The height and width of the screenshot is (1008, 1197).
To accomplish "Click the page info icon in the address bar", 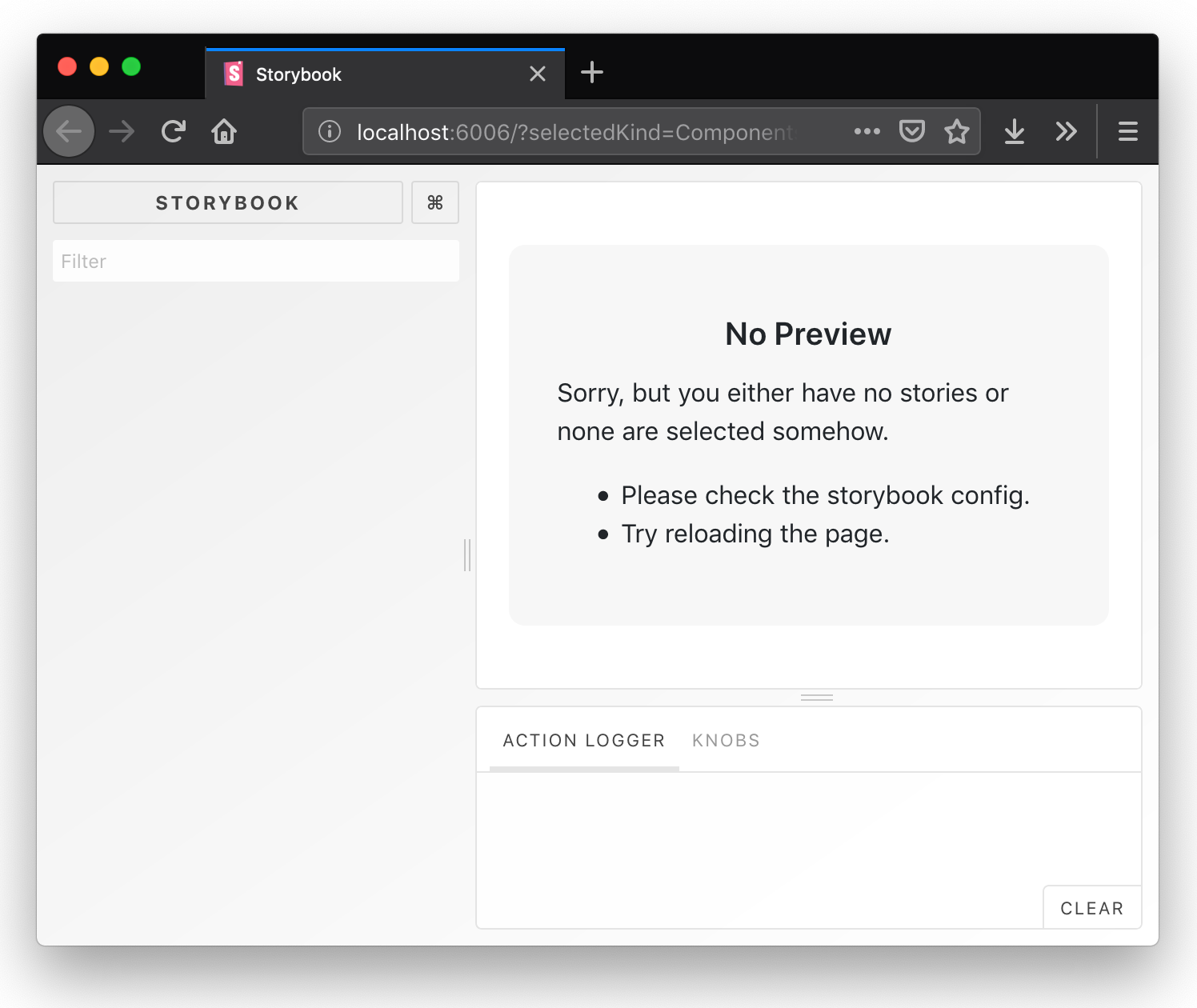I will [x=329, y=132].
